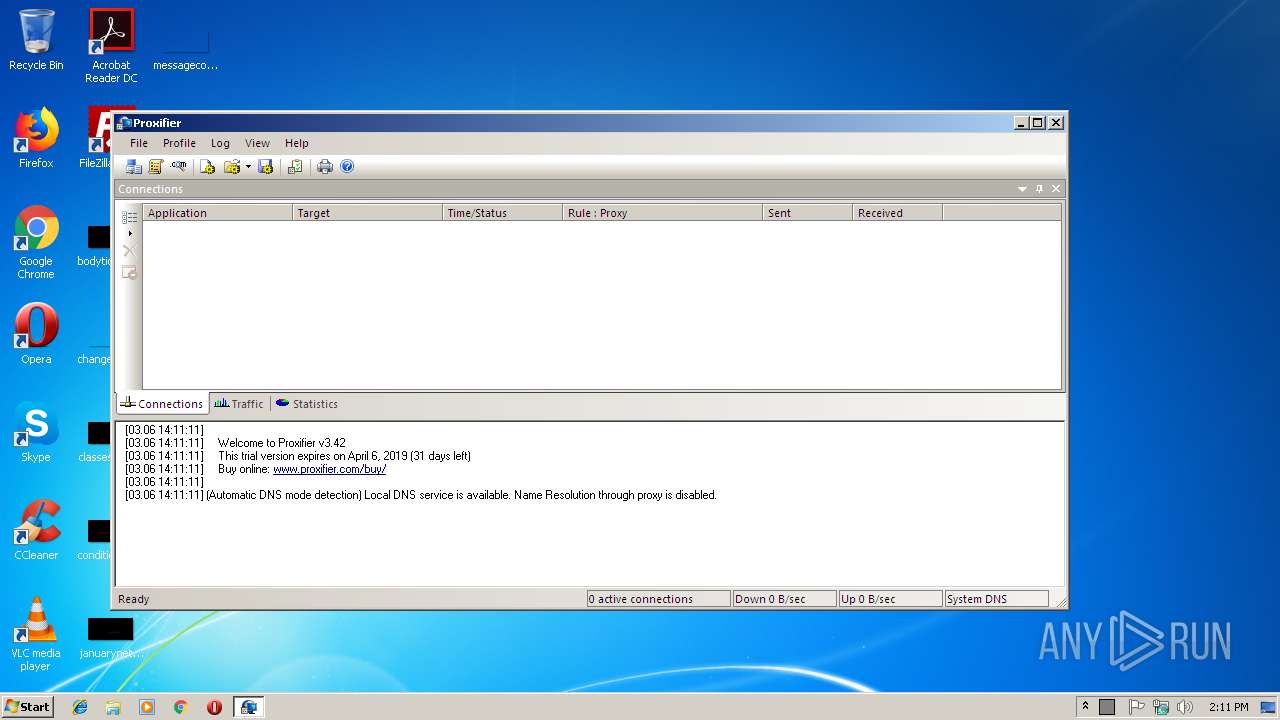Open the Profile menu
1280x720 pixels.
pos(179,143)
